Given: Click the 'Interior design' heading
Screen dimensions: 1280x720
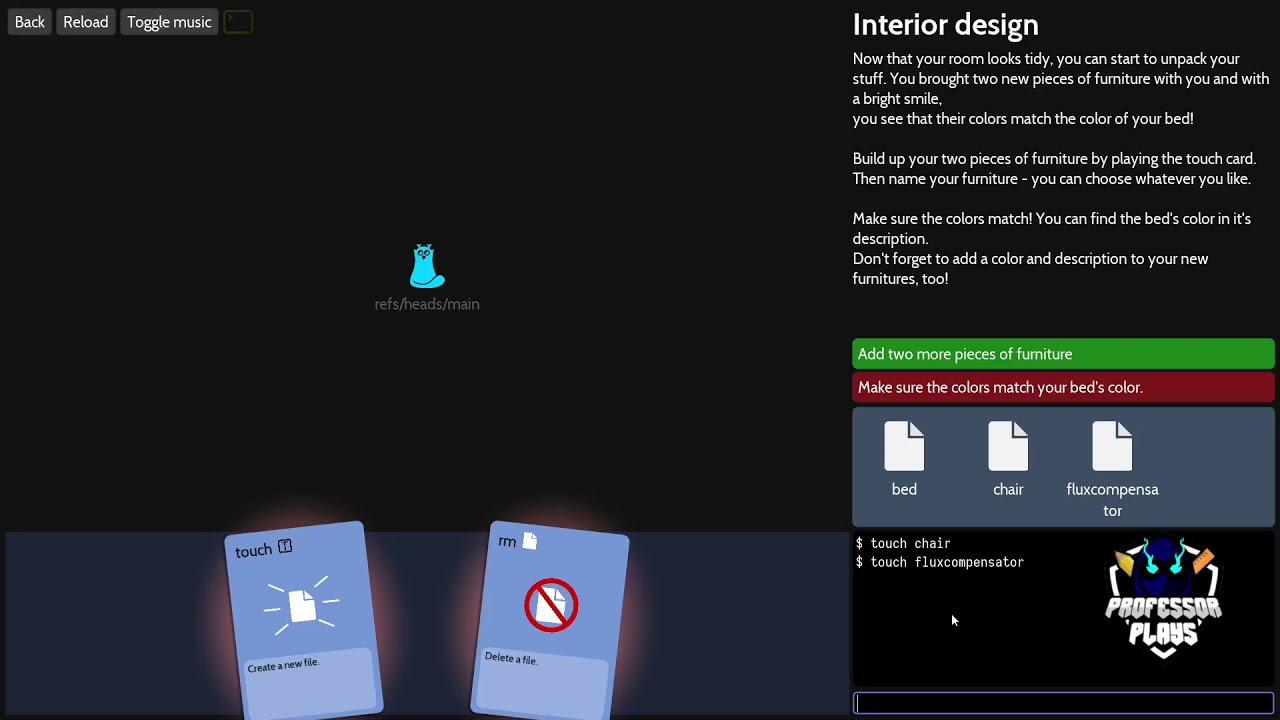Looking at the screenshot, I should (945, 24).
